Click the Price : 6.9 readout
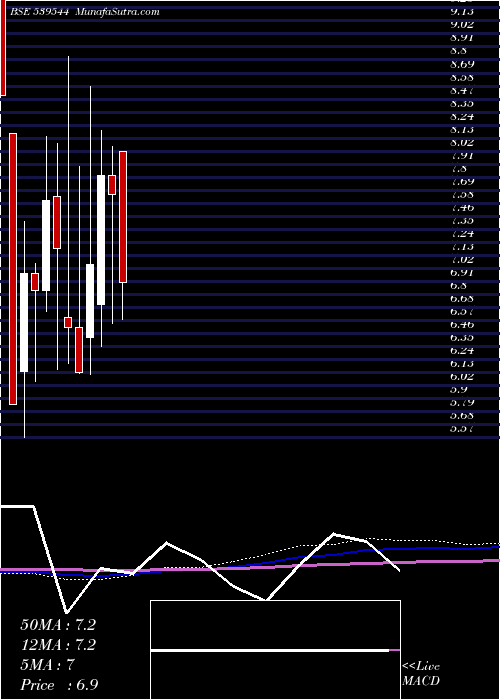500x700 pixels. point(59,686)
